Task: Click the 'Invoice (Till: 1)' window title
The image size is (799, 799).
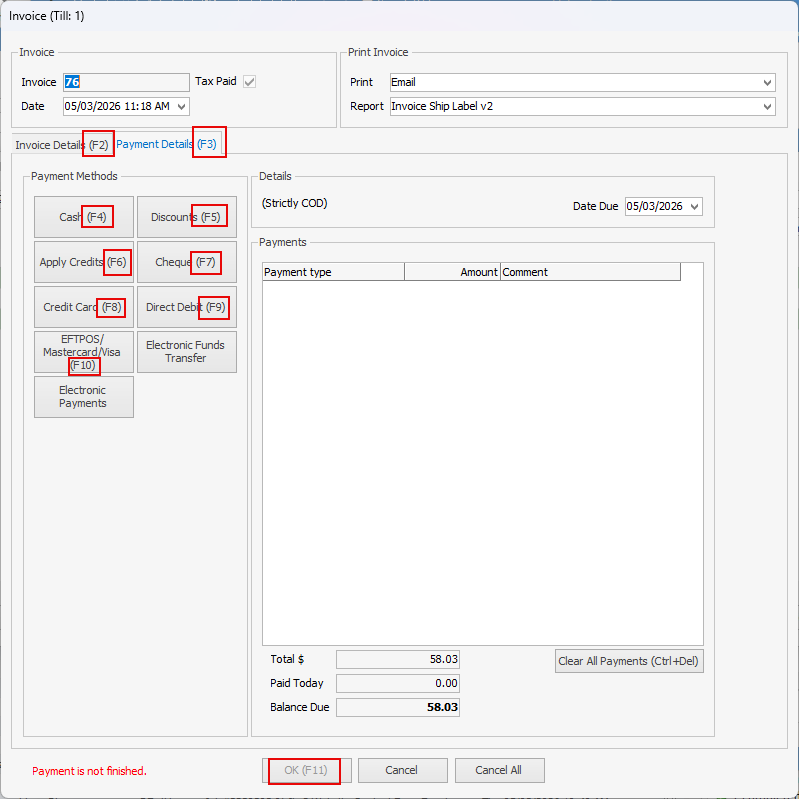Action: pyautogui.click(x=46, y=16)
